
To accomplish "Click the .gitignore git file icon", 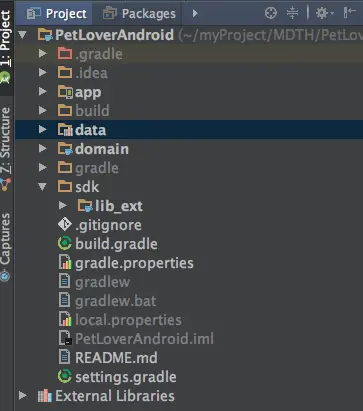I will point(65,225).
